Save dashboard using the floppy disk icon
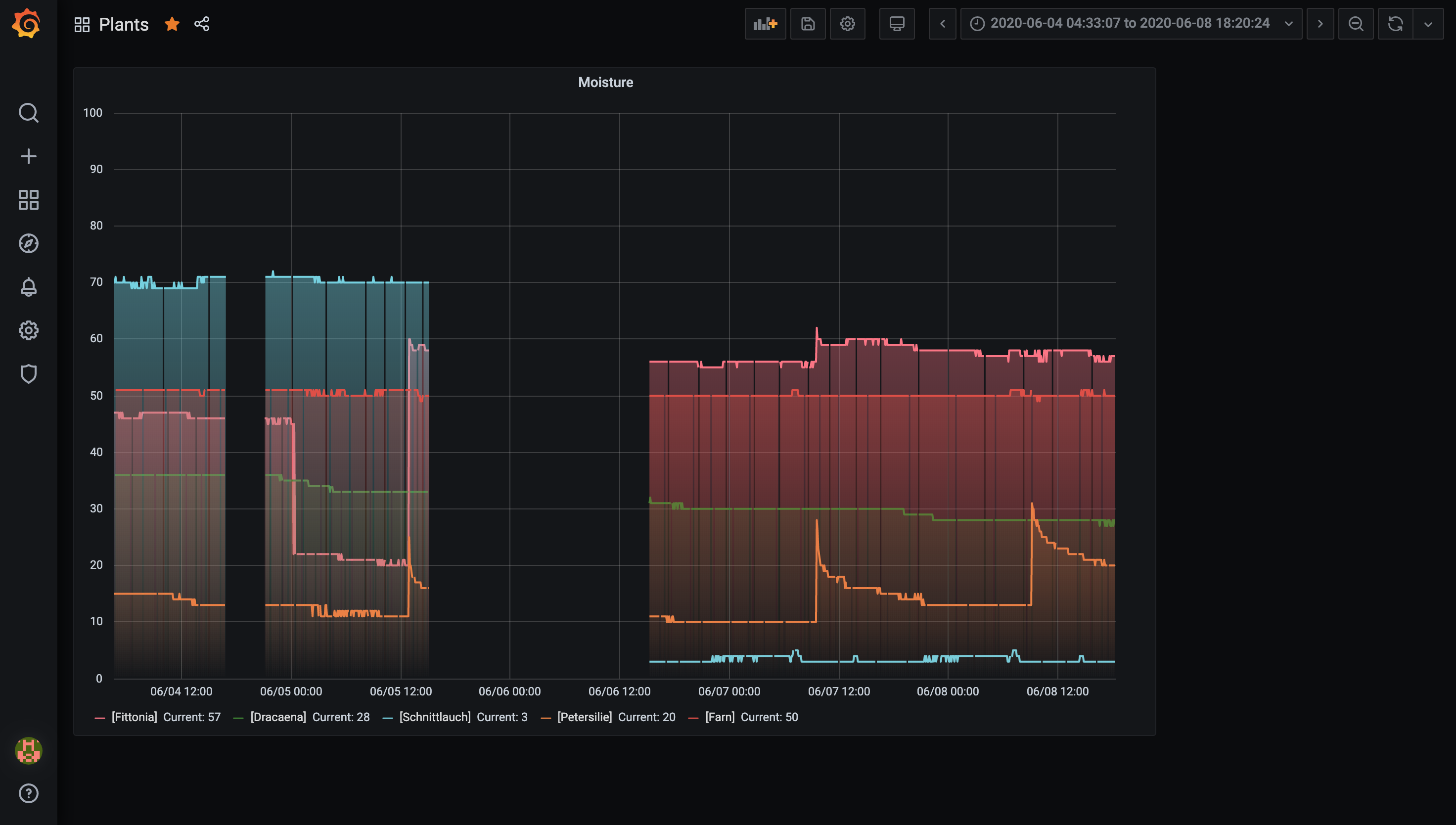 pyautogui.click(x=808, y=24)
